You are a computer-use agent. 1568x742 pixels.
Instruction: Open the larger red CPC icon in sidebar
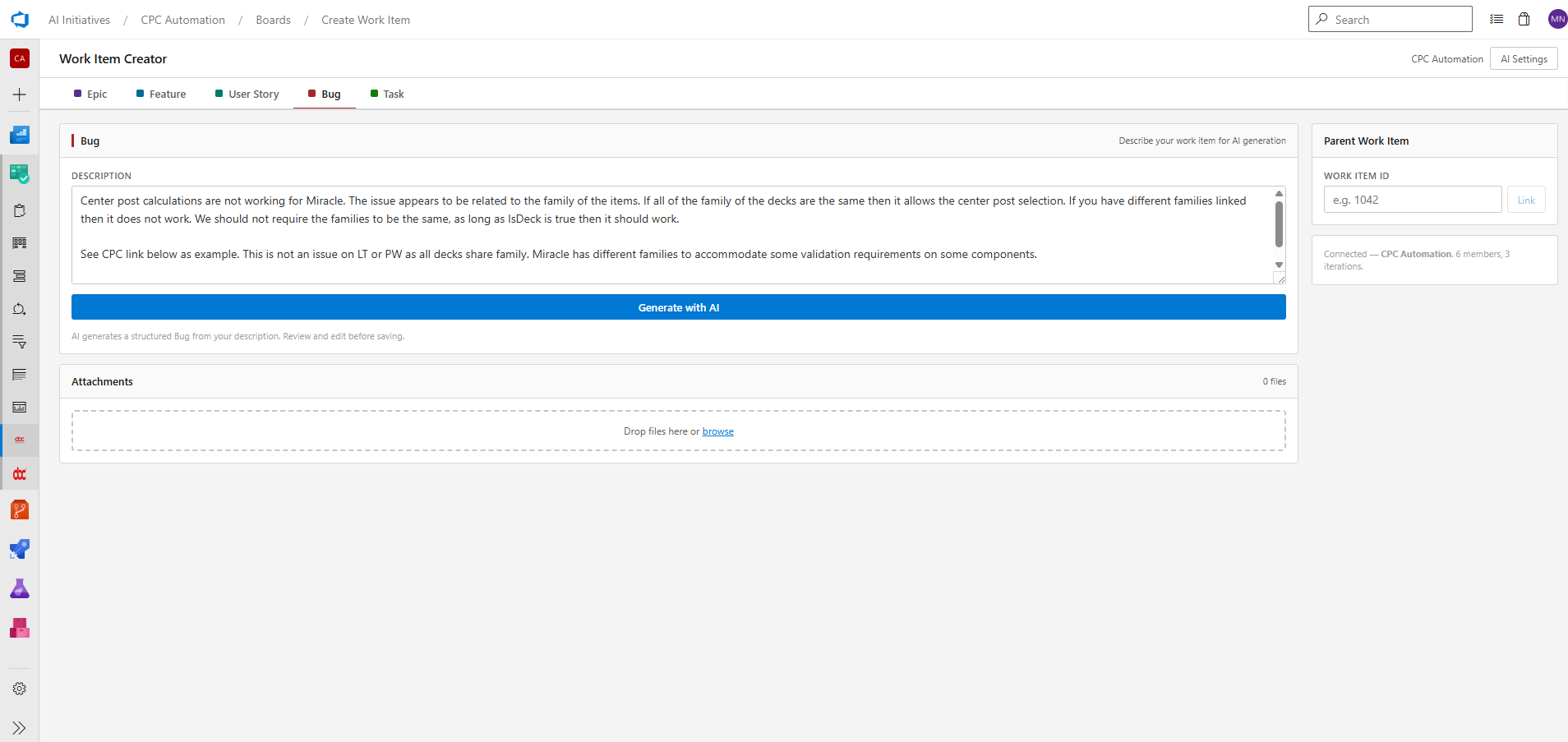tap(20, 474)
